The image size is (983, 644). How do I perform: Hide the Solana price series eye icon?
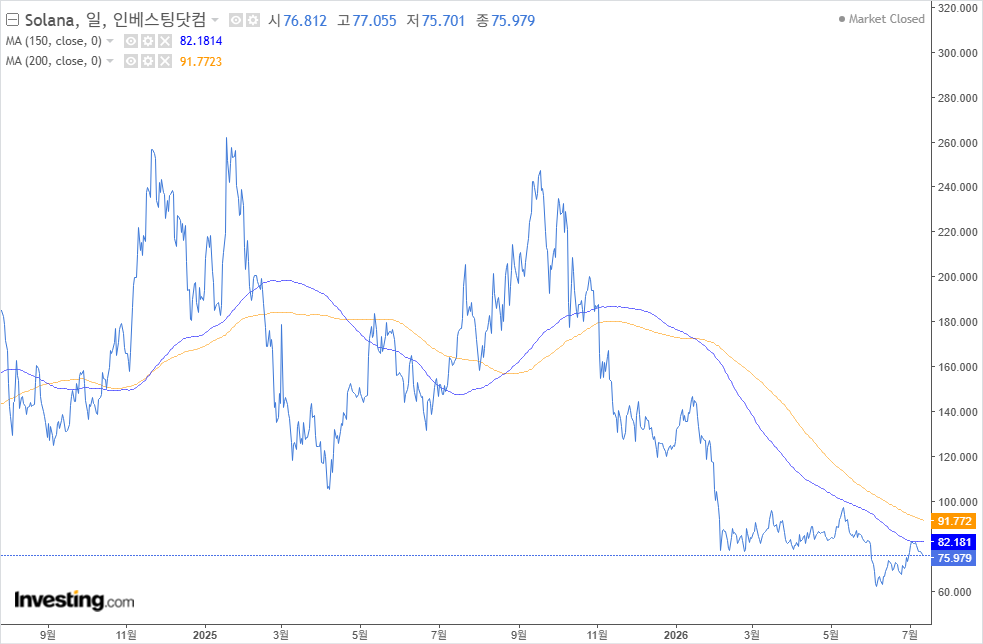pyautogui.click(x=236, y=21)
